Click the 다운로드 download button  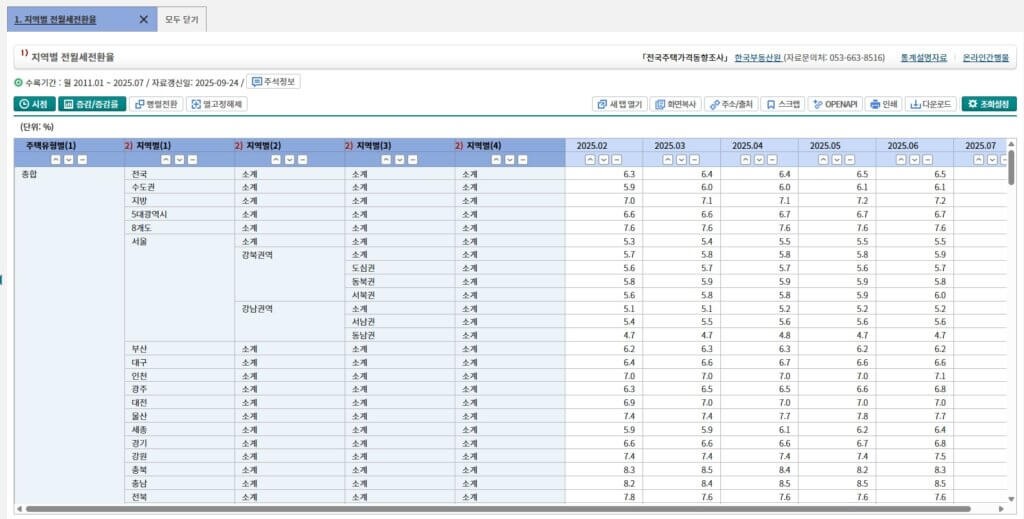click(x=930, y=104)
